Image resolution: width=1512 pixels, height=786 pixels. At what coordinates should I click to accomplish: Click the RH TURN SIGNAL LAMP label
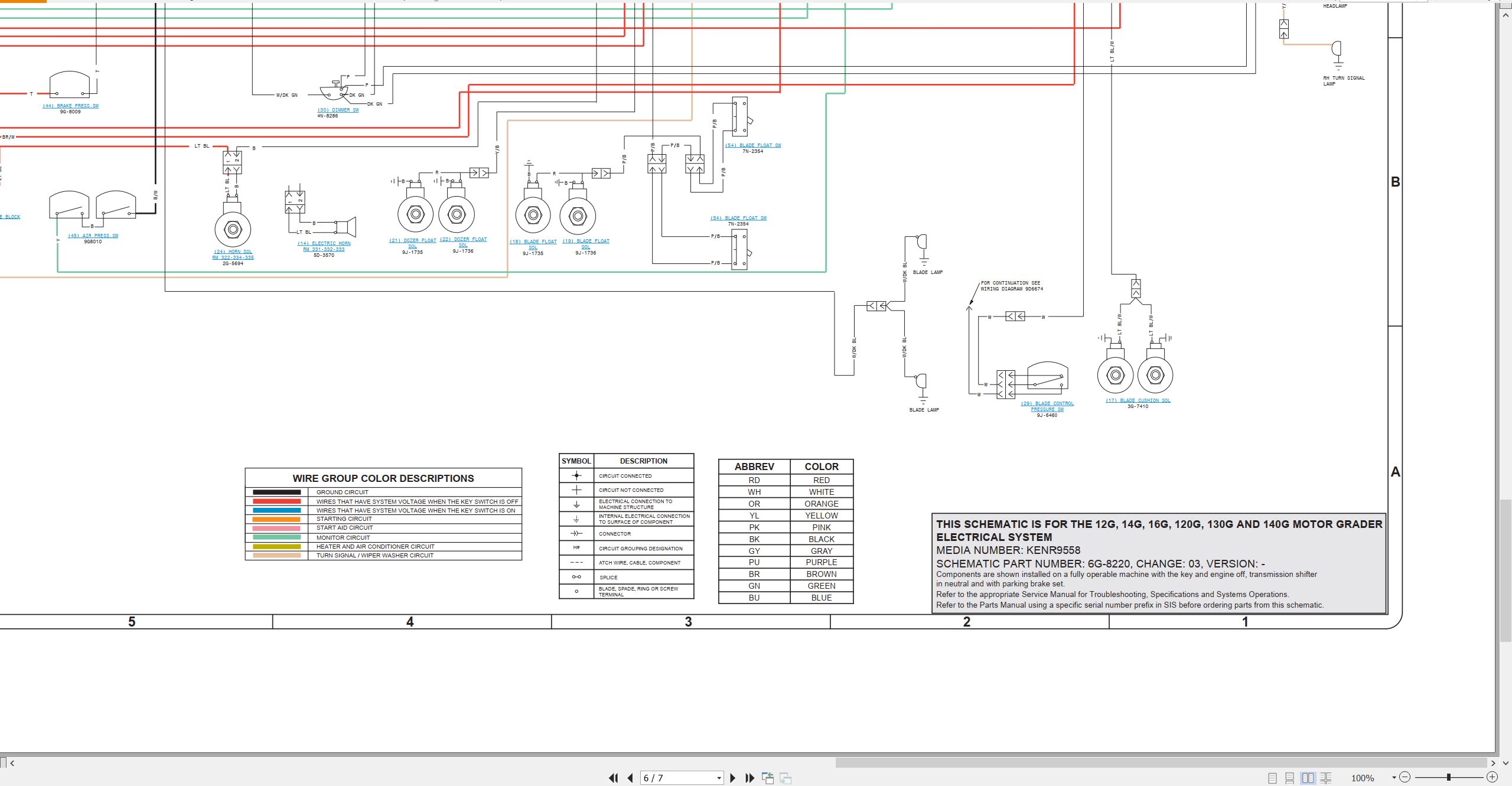click(1344, 81)
